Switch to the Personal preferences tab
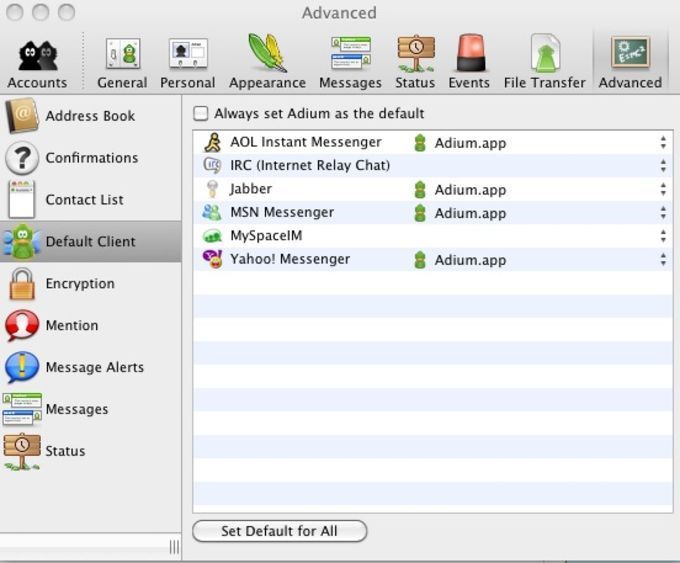Screen dimensions: 680x563 (x=187, y=62)
